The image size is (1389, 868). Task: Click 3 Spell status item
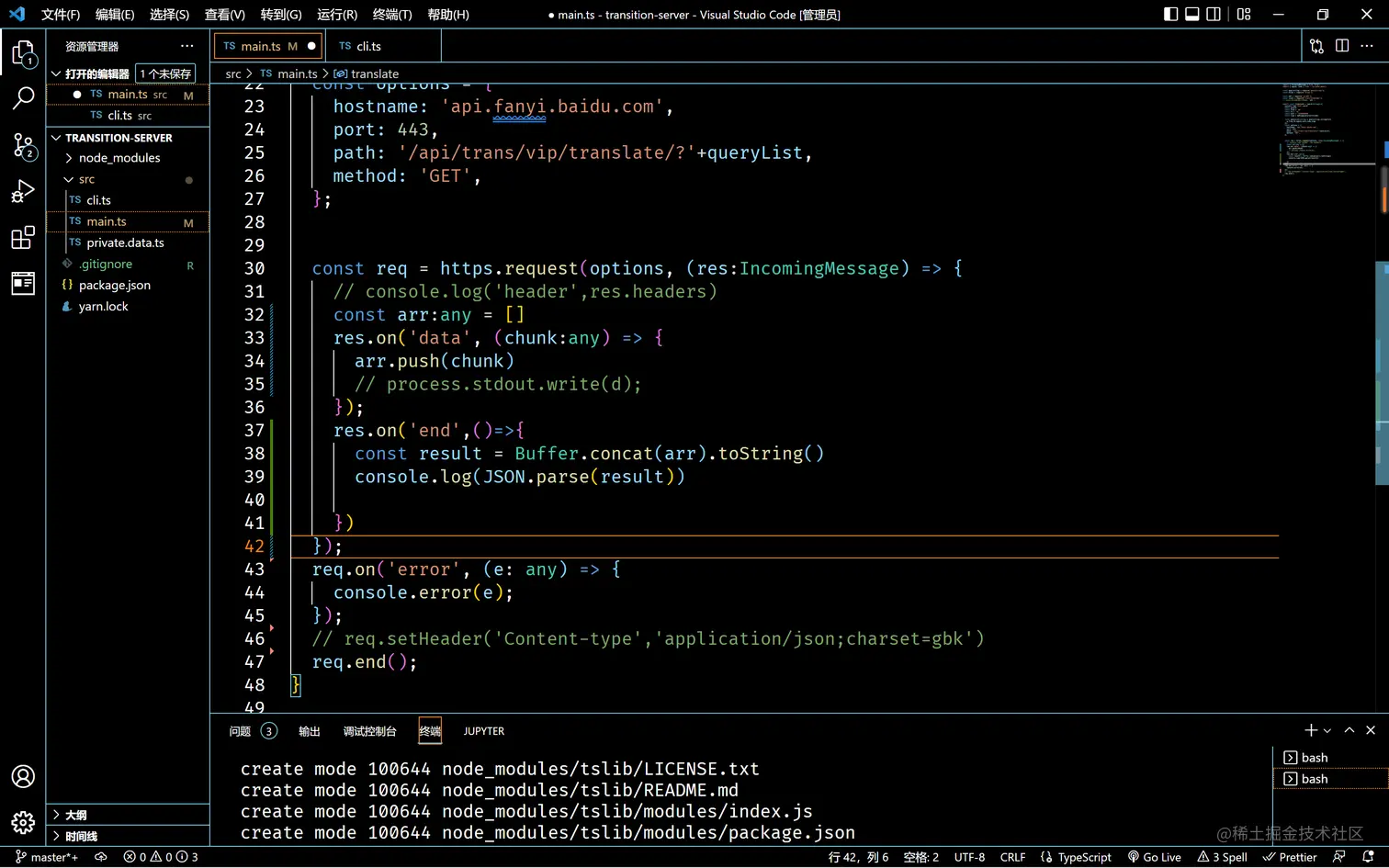pos(1223,857)
